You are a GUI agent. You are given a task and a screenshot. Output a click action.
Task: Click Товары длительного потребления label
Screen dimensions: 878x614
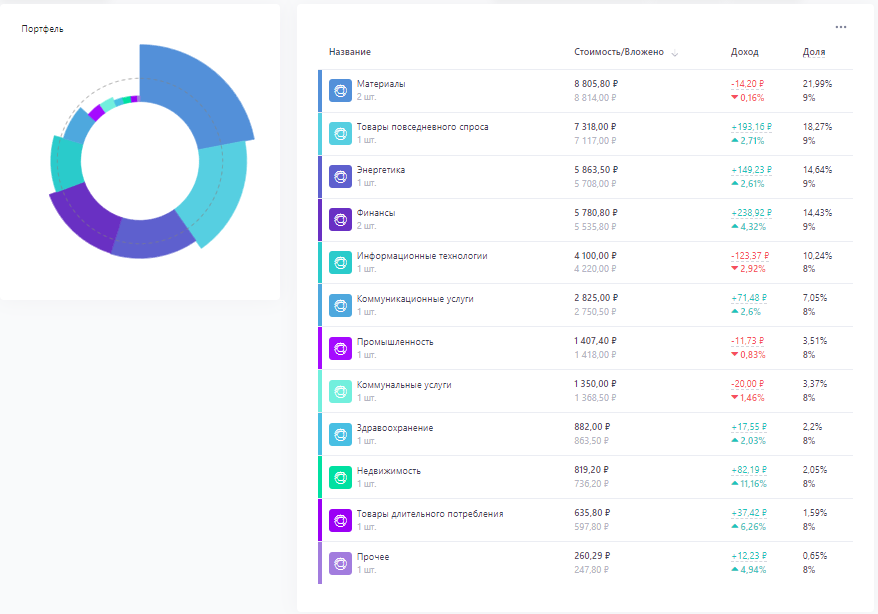(x=429, y=514)
